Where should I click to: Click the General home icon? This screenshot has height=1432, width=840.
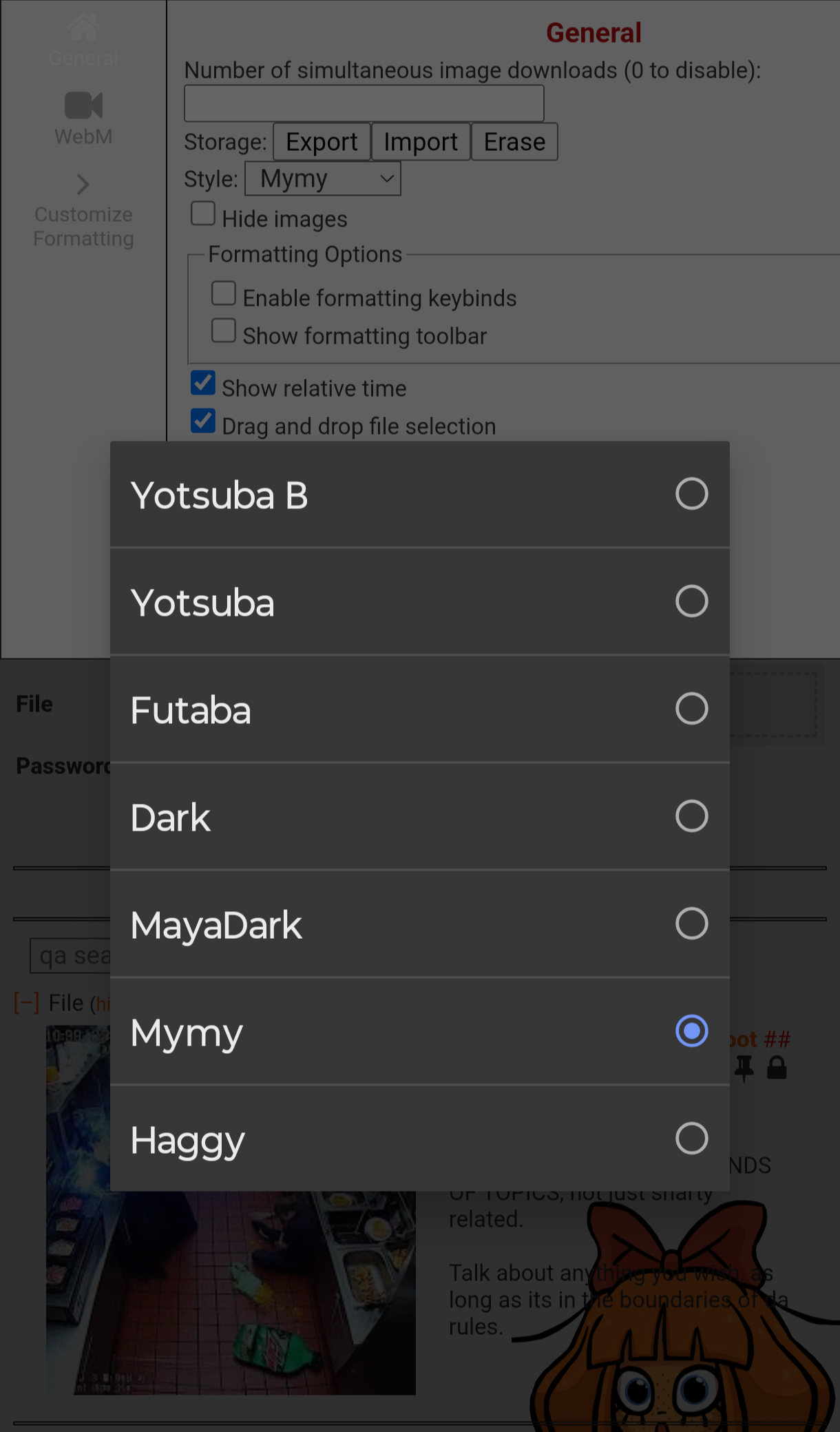83,28
